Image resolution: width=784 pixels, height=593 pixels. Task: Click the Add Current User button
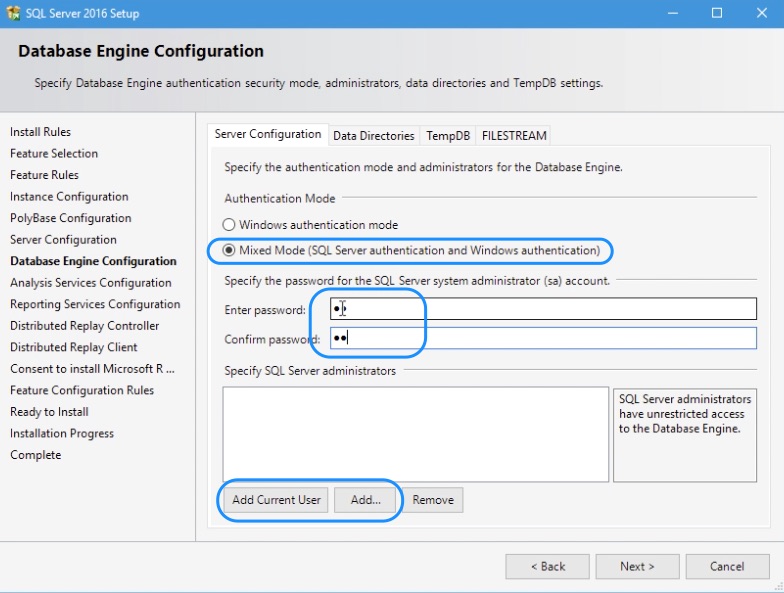click(276, 500)
